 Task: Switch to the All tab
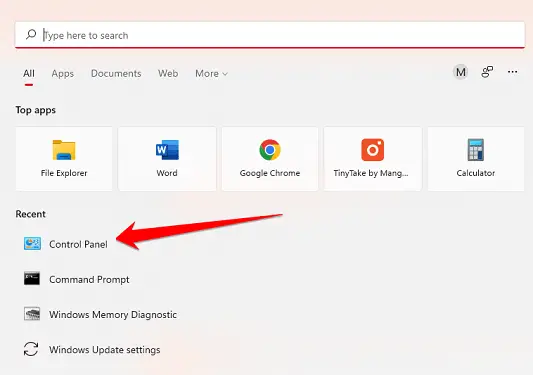(x=29, y=73)
